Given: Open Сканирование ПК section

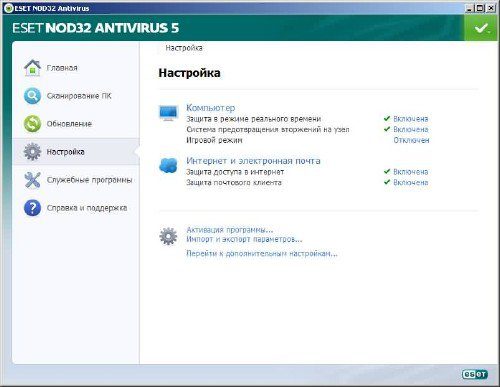Looking at the screenshot, I should click(79, 96).
